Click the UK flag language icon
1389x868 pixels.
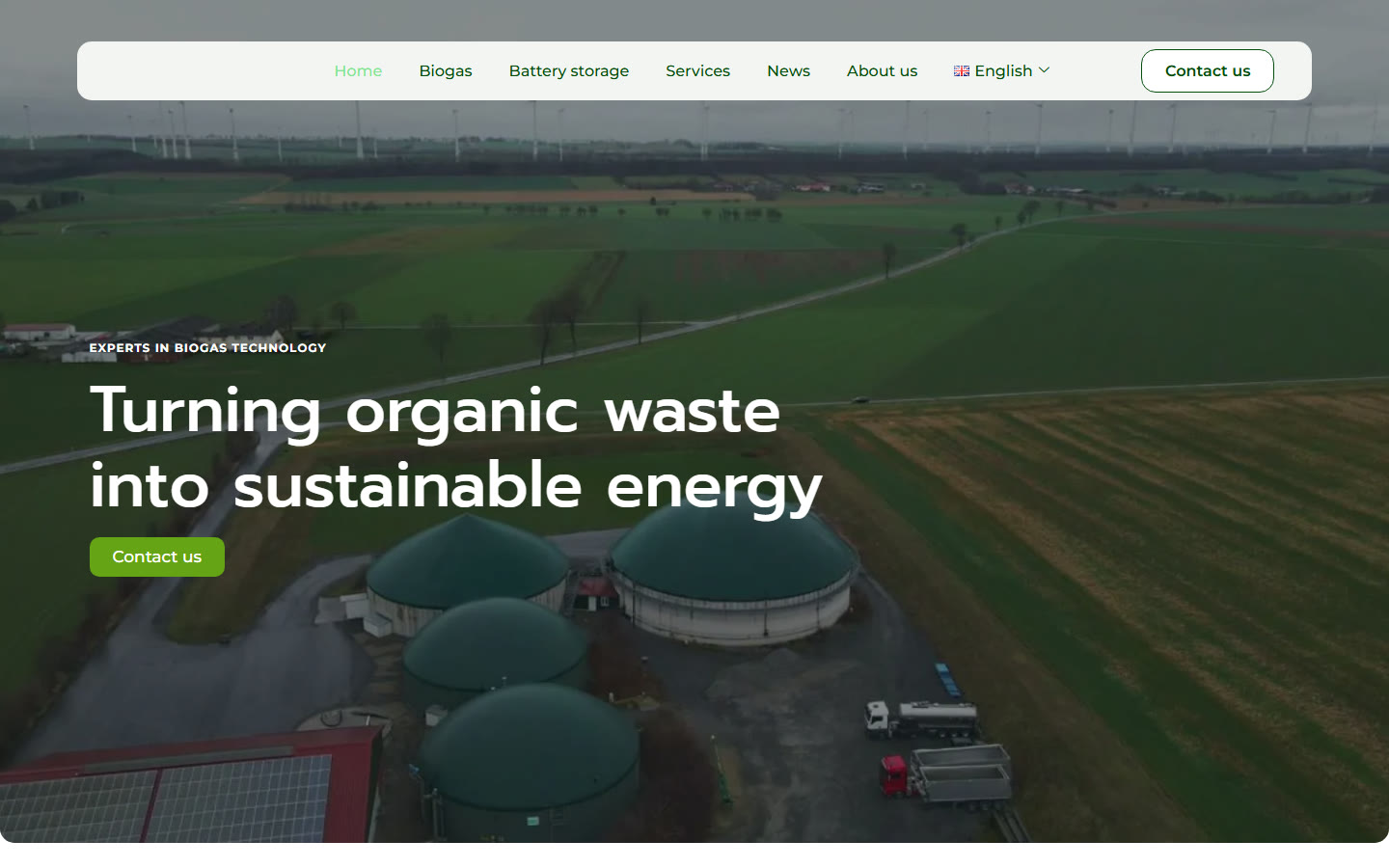(x=962, y=71)
